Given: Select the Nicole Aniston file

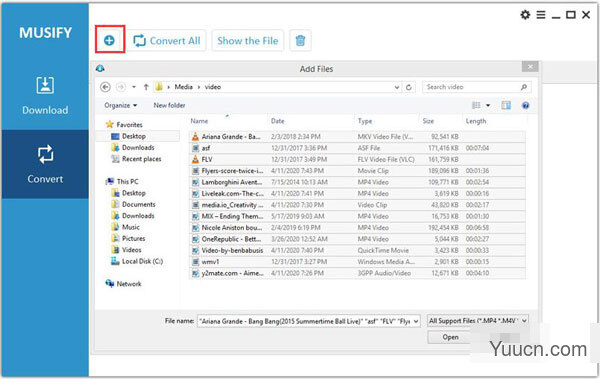Looking at the screenshot, I should coord(357,227).
